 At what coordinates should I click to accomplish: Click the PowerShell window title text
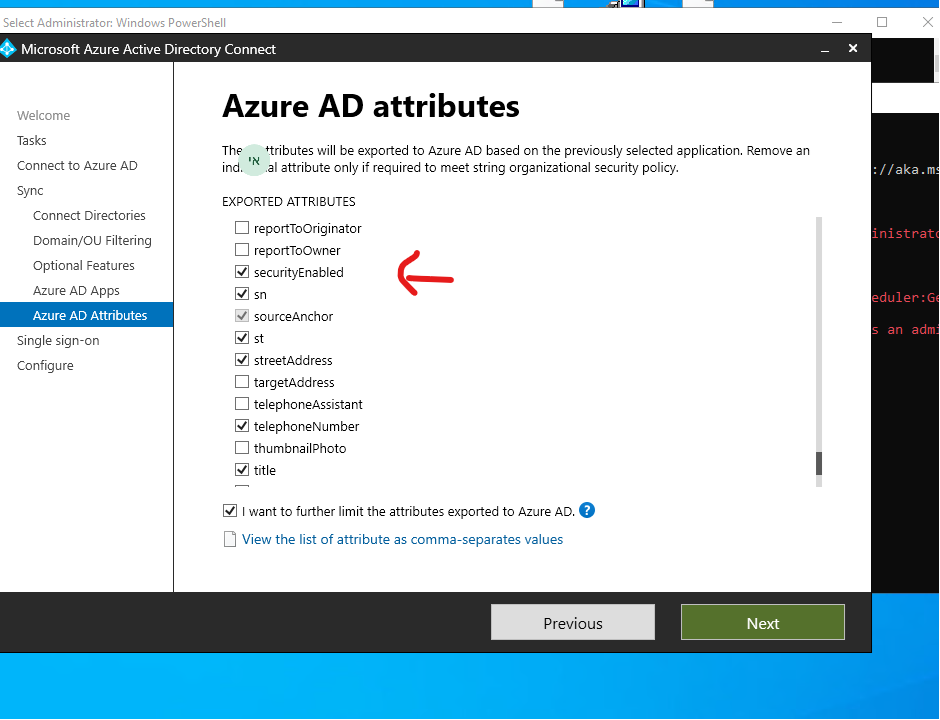115,23
